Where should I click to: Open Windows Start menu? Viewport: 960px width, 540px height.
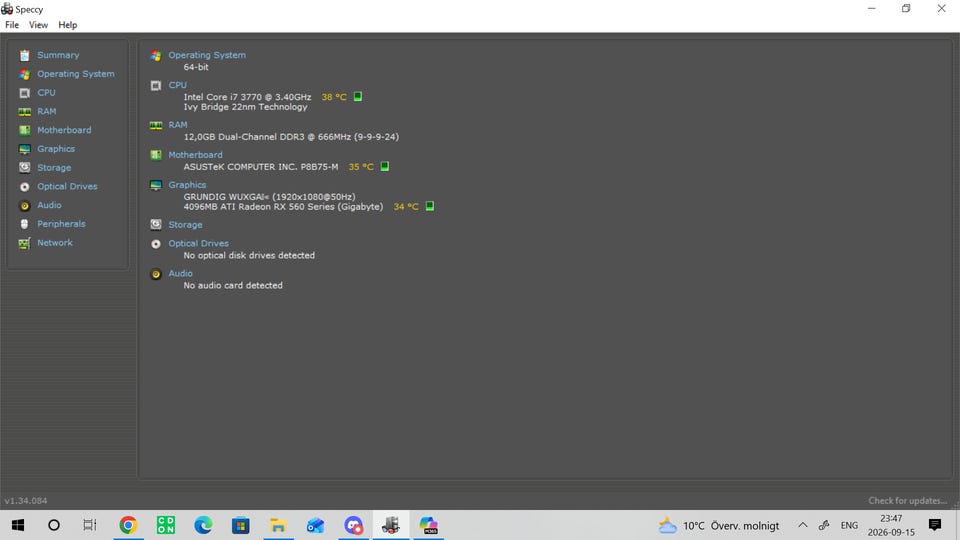18,525
